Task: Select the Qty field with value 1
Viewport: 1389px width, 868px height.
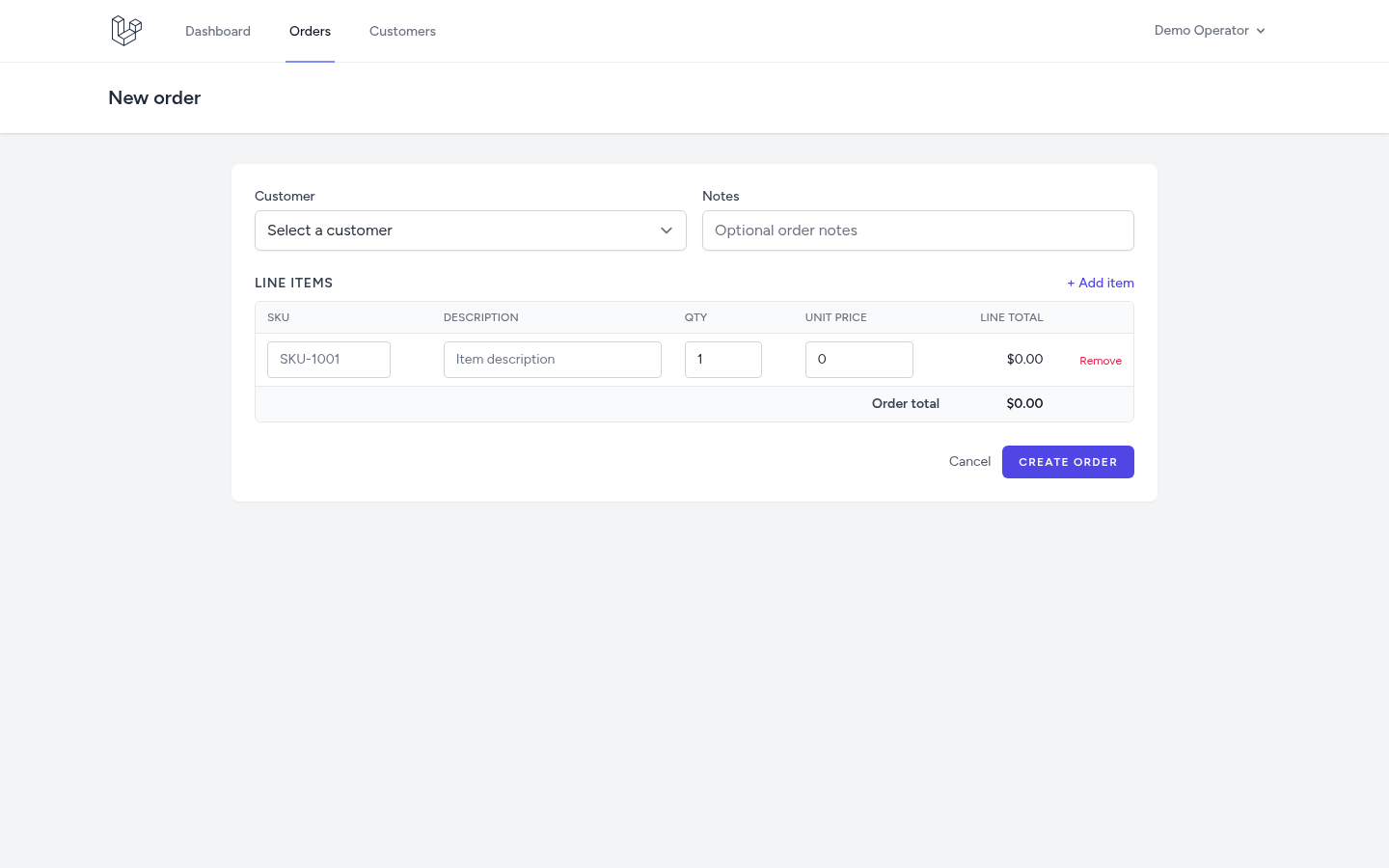Action: coord(723,360)
